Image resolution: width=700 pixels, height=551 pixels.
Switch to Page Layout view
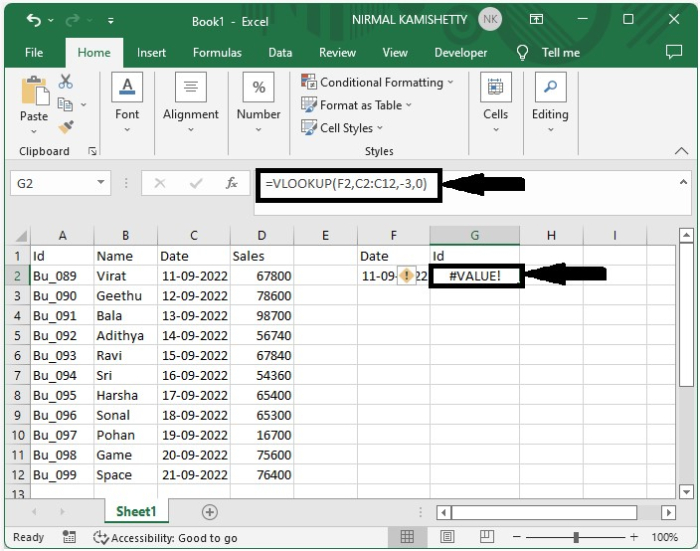pos(447,537)
